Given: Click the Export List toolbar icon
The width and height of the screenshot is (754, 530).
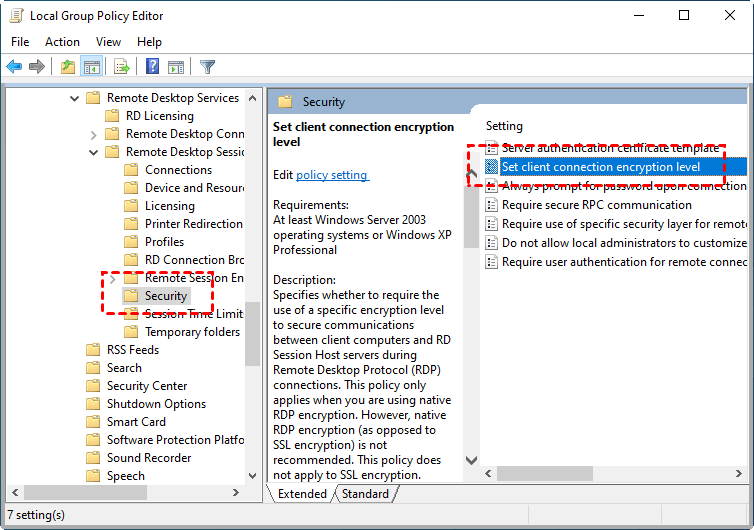Looking at the screenshot, I should tap(122, 67).
